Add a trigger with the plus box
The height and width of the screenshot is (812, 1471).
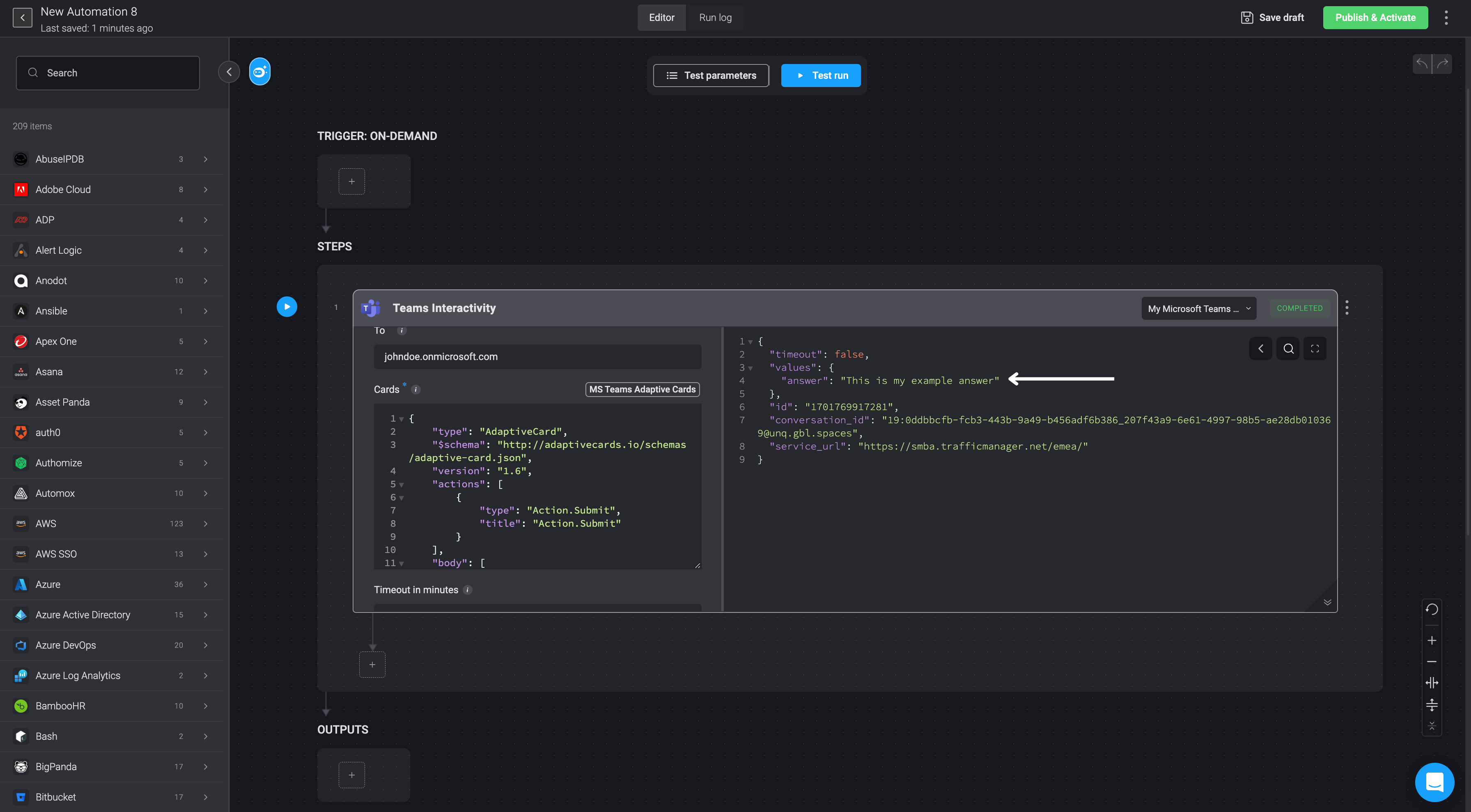pos(352,181)
